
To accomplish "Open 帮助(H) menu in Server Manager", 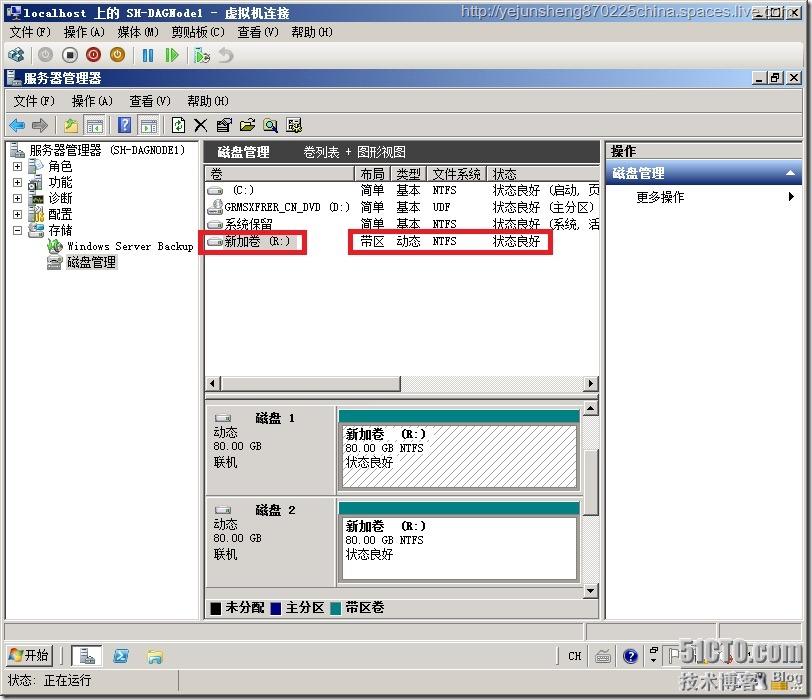I will coord(208,101).
